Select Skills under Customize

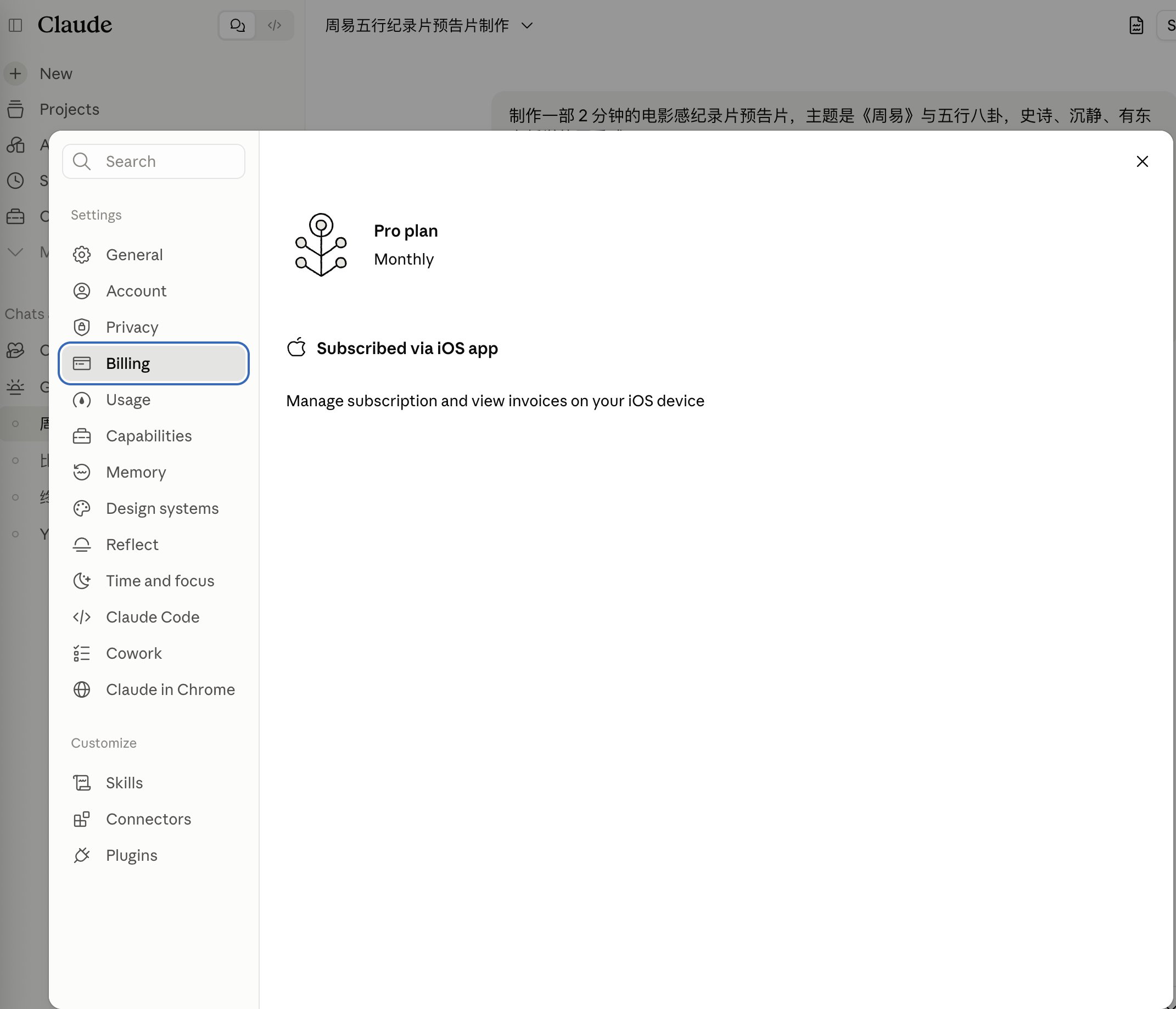pos(154,783)
